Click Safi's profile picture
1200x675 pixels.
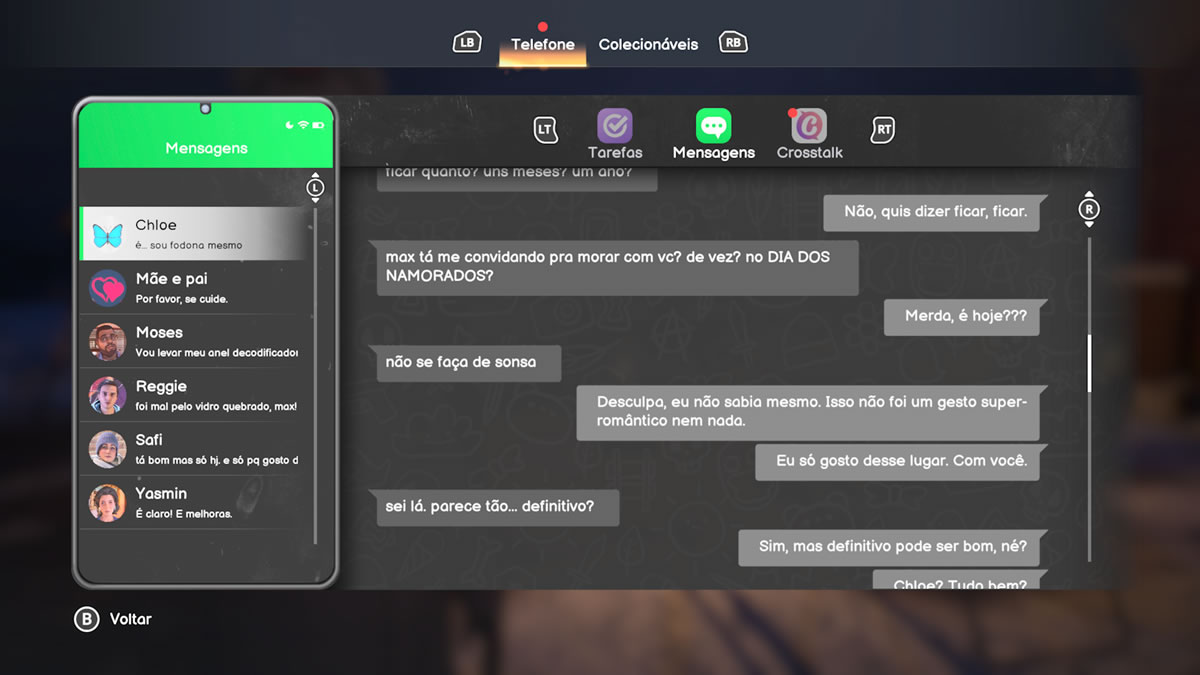pos(107,449)
